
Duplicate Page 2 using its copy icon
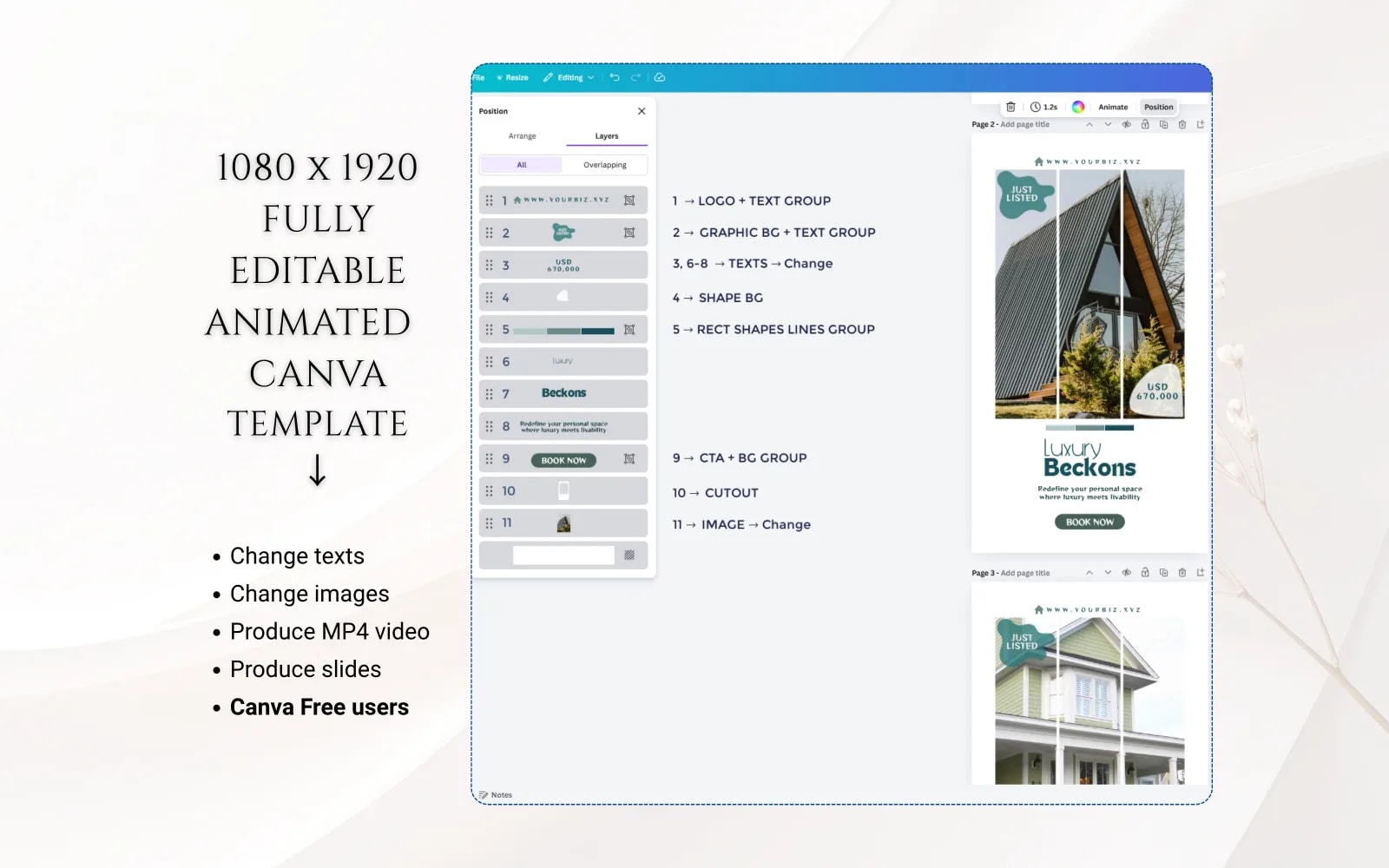coord(1163,124)
